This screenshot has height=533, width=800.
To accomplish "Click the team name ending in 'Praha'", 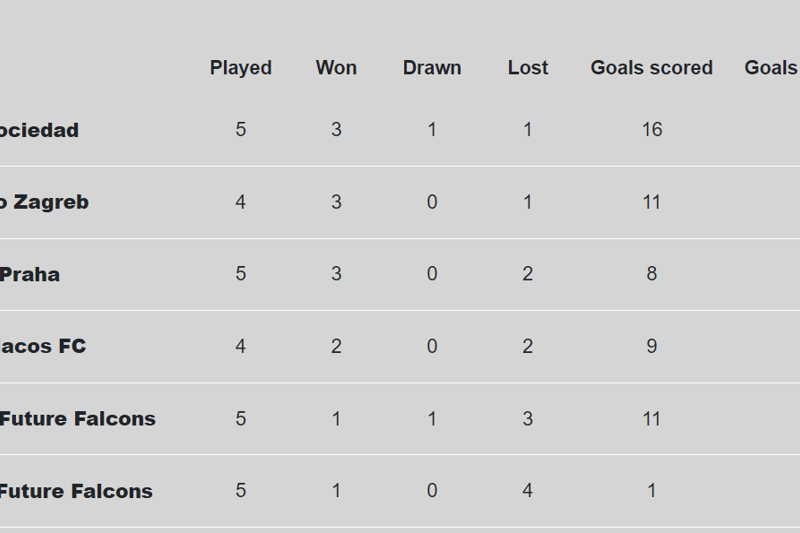I will click(x=30, y=274).
